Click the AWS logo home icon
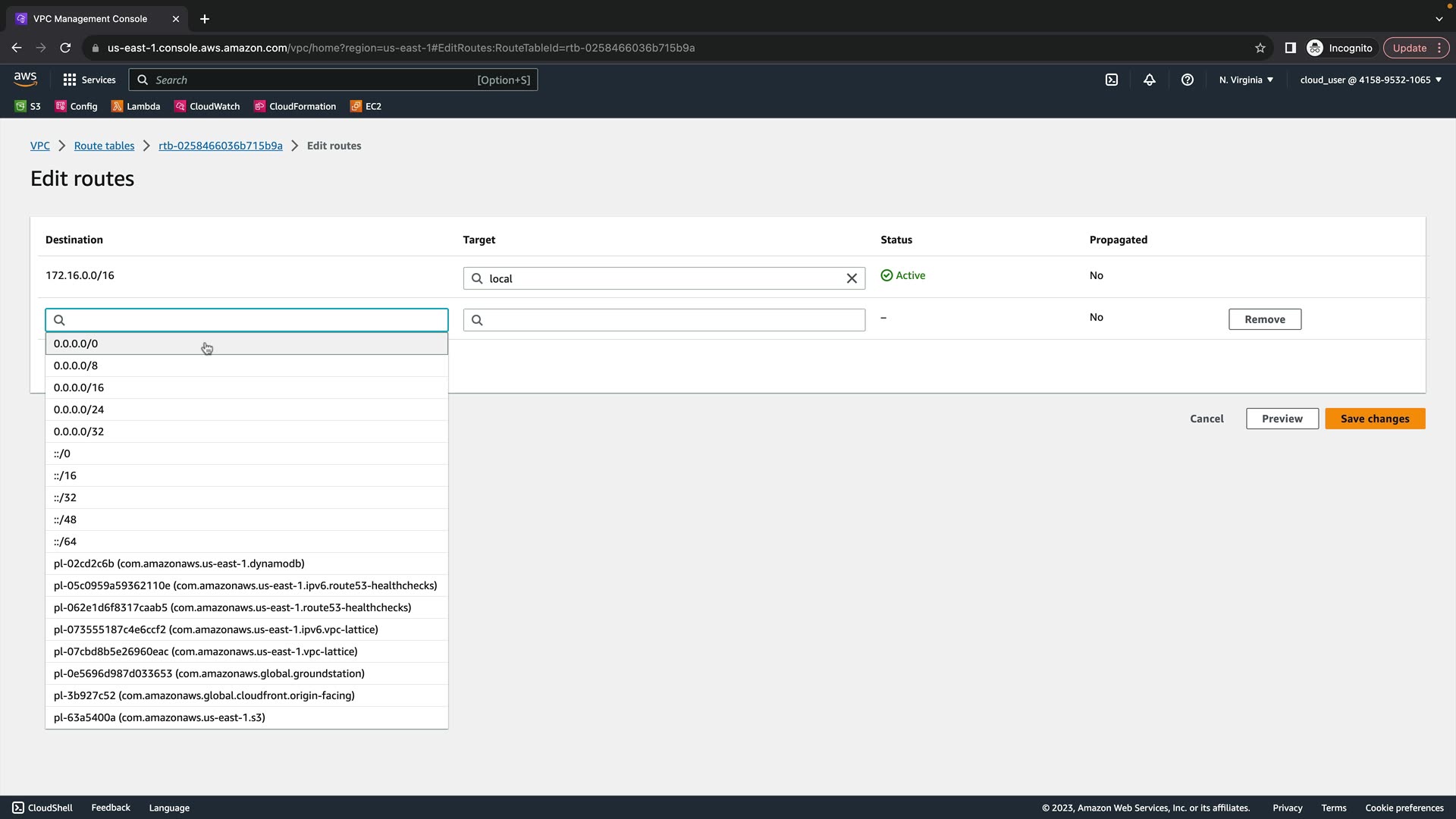The height and width of the screenshot is (819, 1456). [25, 80]
